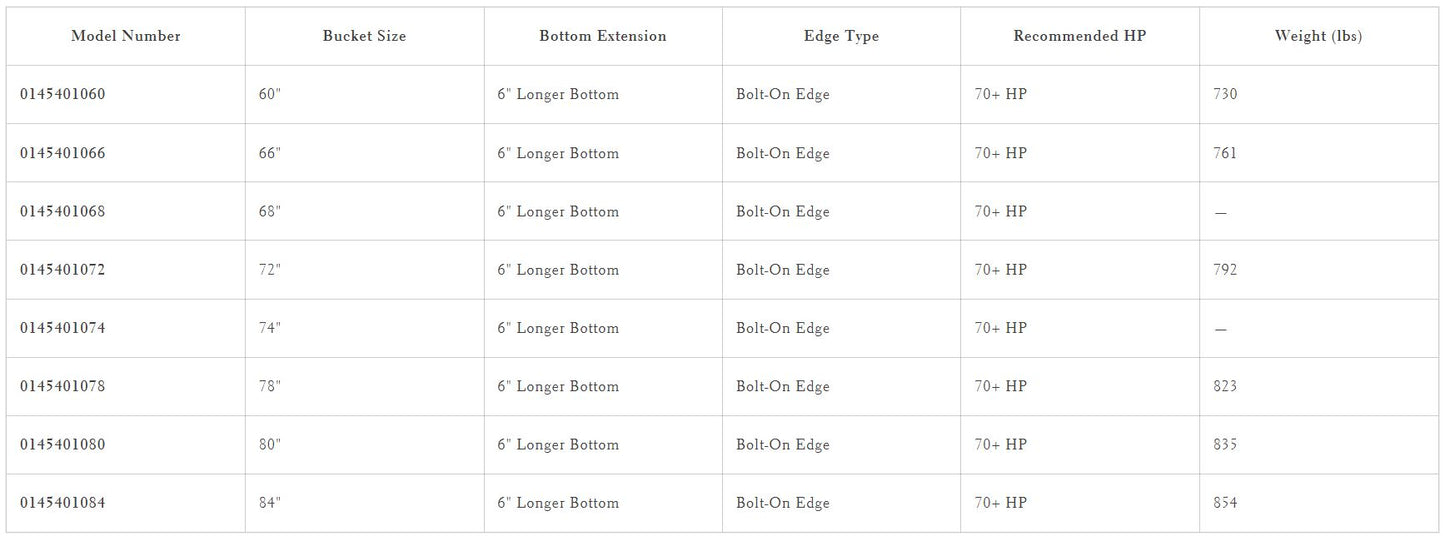Select the 66" bucket size cell

[270, 153]
